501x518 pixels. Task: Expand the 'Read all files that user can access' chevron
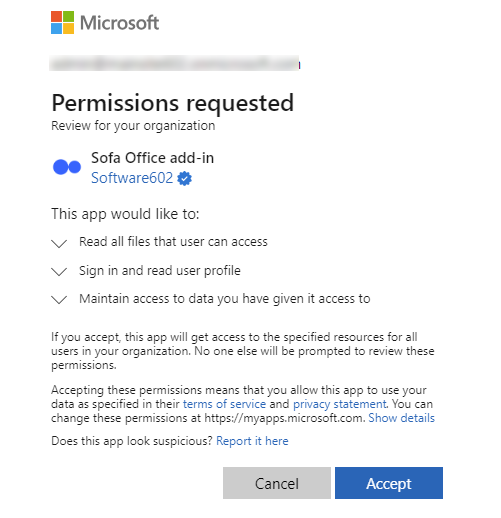(x=59, y=243)
